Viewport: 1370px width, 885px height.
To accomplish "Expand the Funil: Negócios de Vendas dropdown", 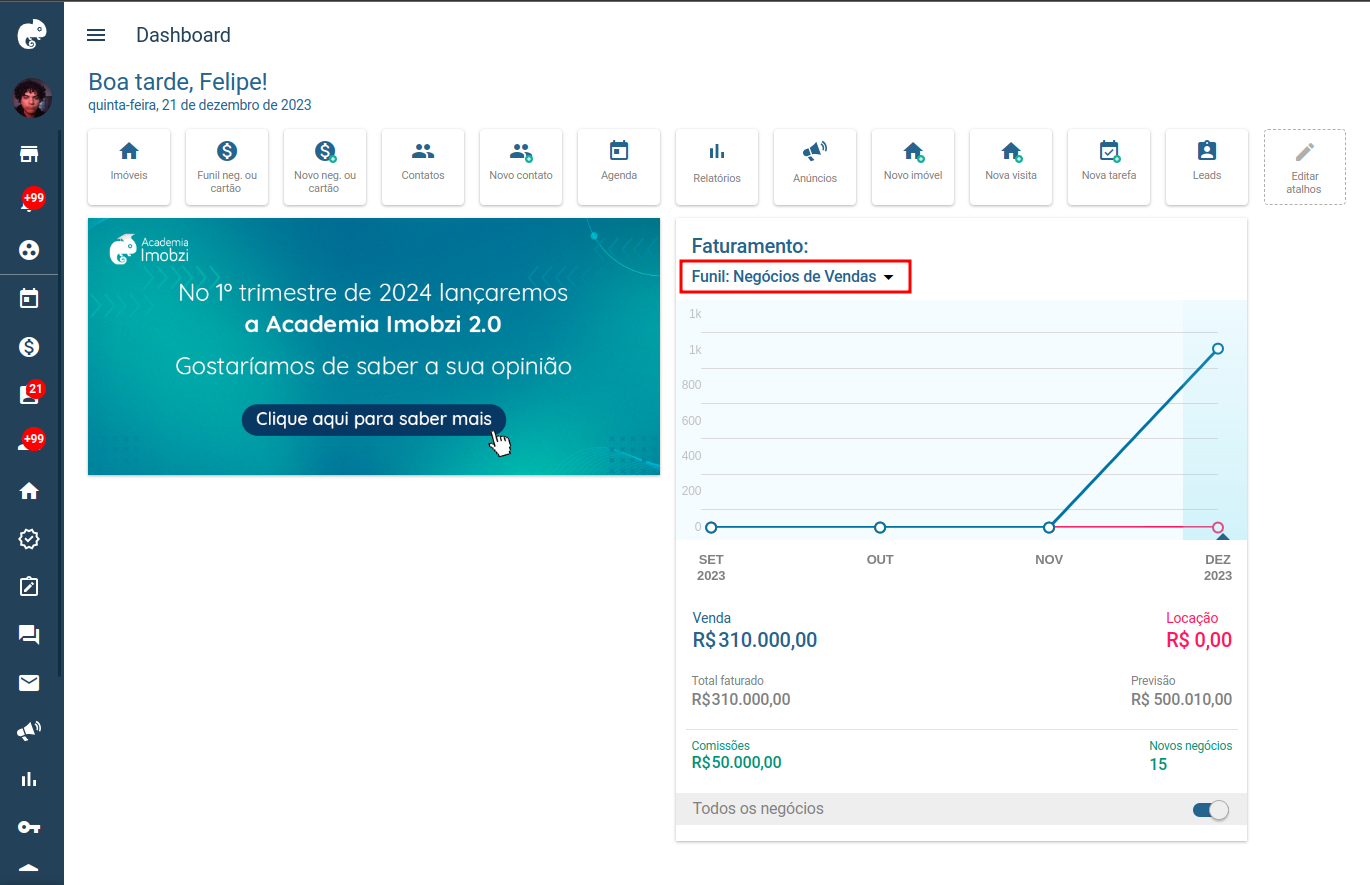I will click(x=795, y=277).
